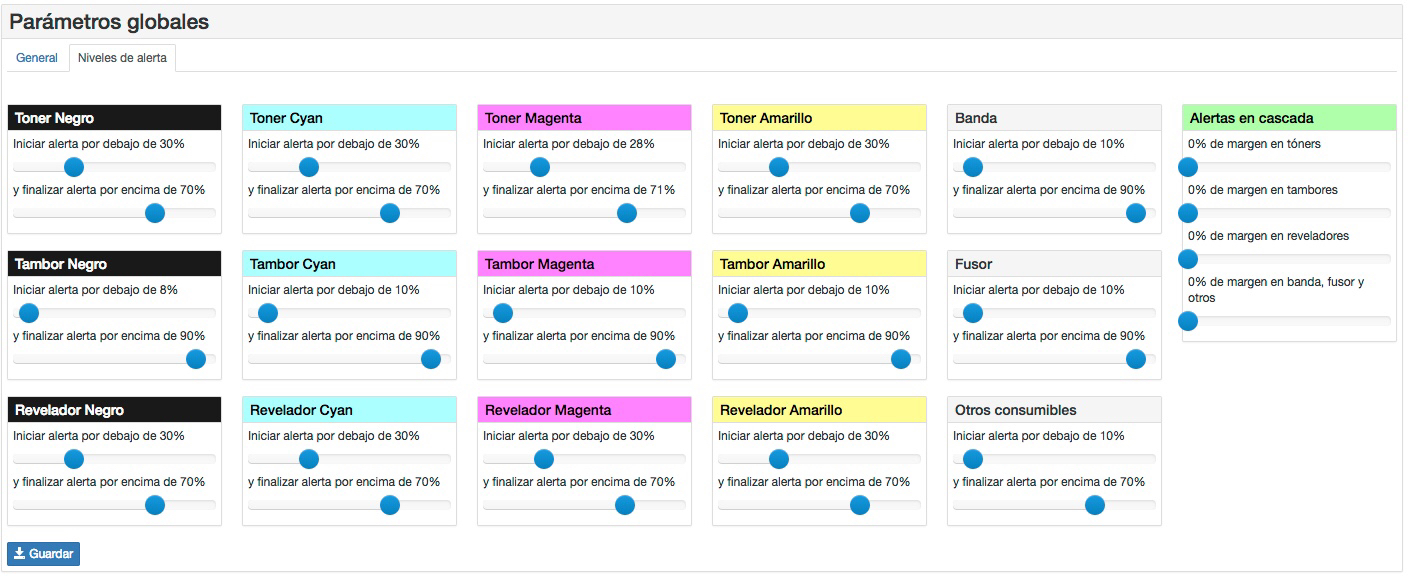Click the Tambor Amarillo yellow header
The image size is (1408, 580).
click(819, 264)
